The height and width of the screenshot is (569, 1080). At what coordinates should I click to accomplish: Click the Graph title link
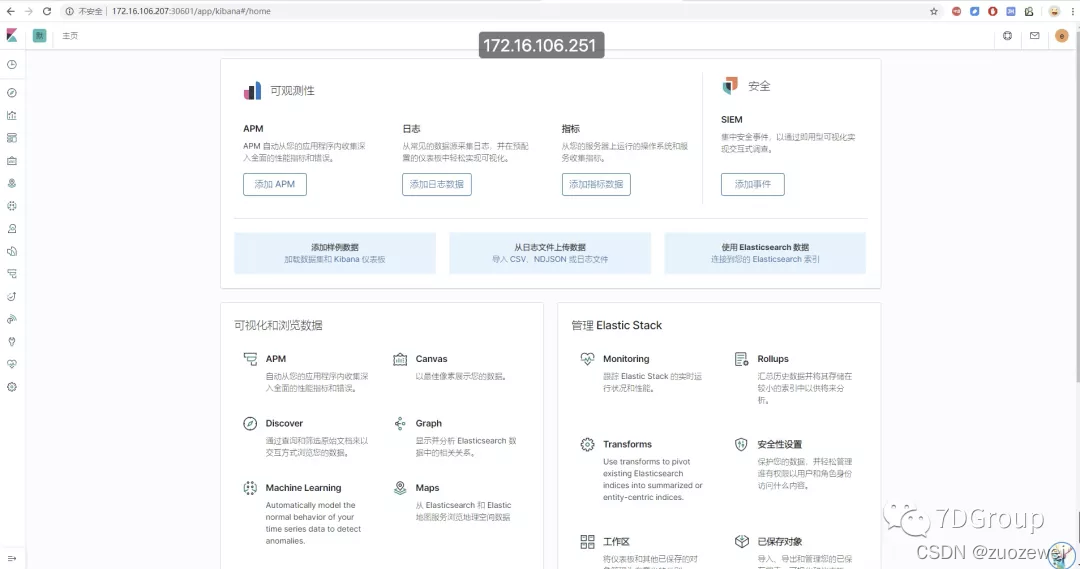tap(428, 424)
